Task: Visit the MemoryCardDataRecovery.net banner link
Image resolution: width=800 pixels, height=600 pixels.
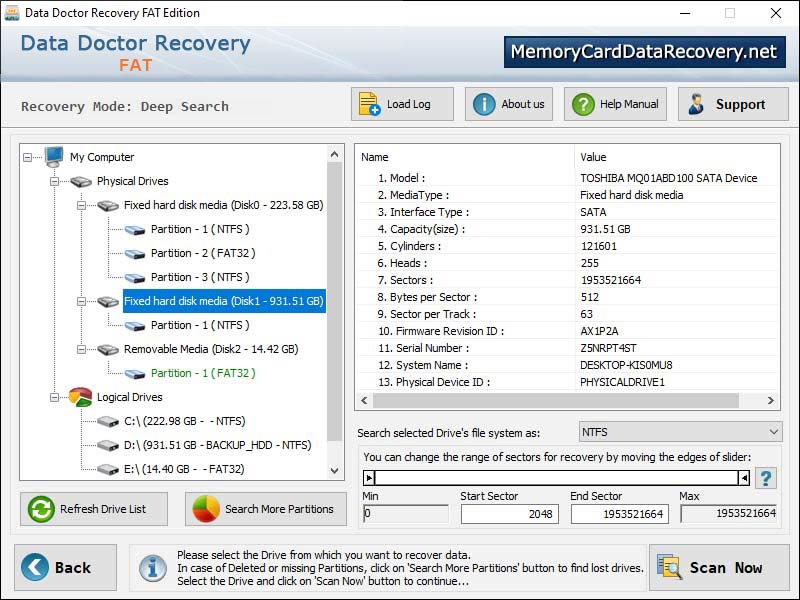Action: (x=645, y=51)
